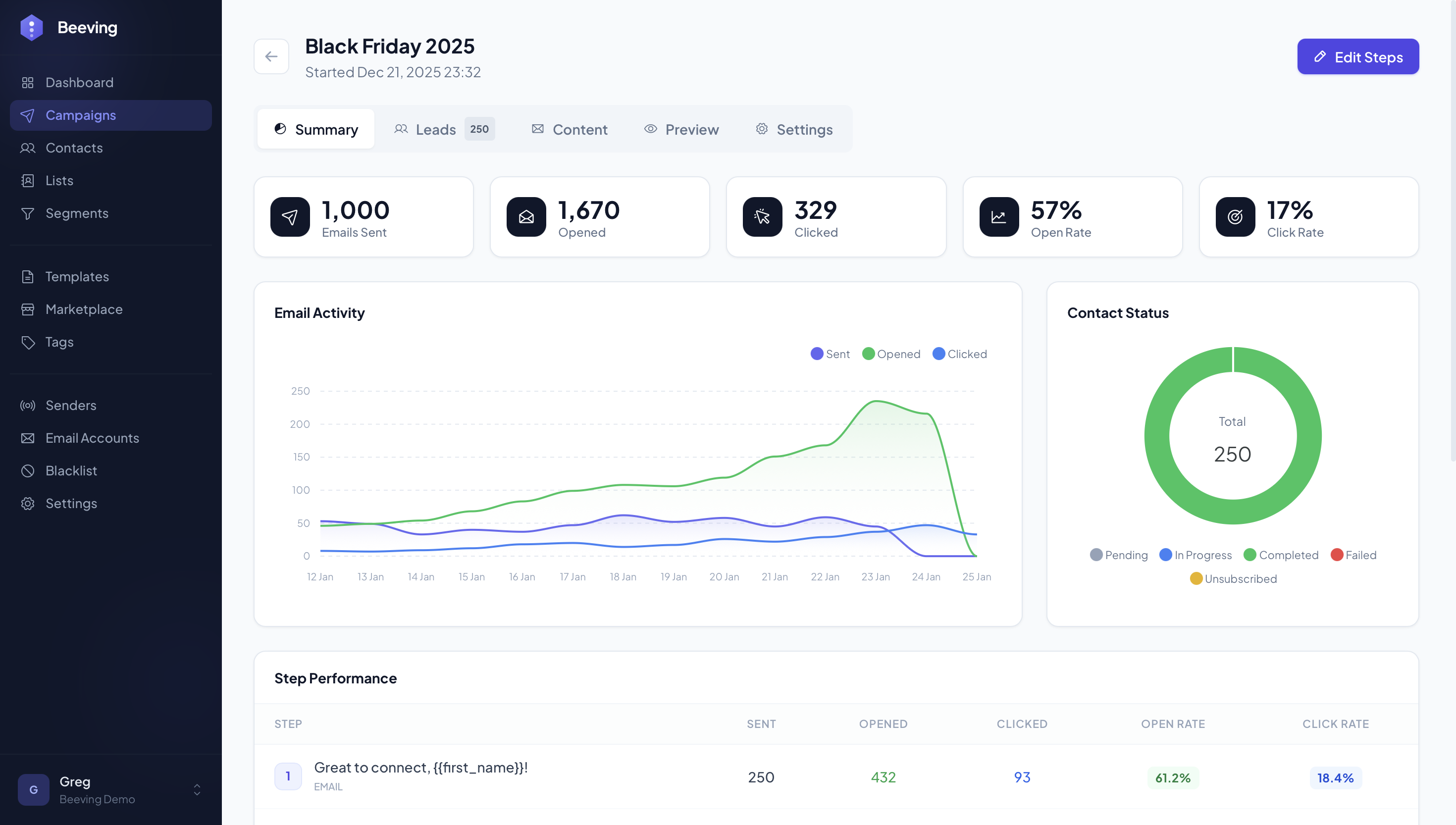This screenshot has width=1456, height=825.
Task: Click the back arrow next to Black Friday 2025
Action: coord(271,56)
